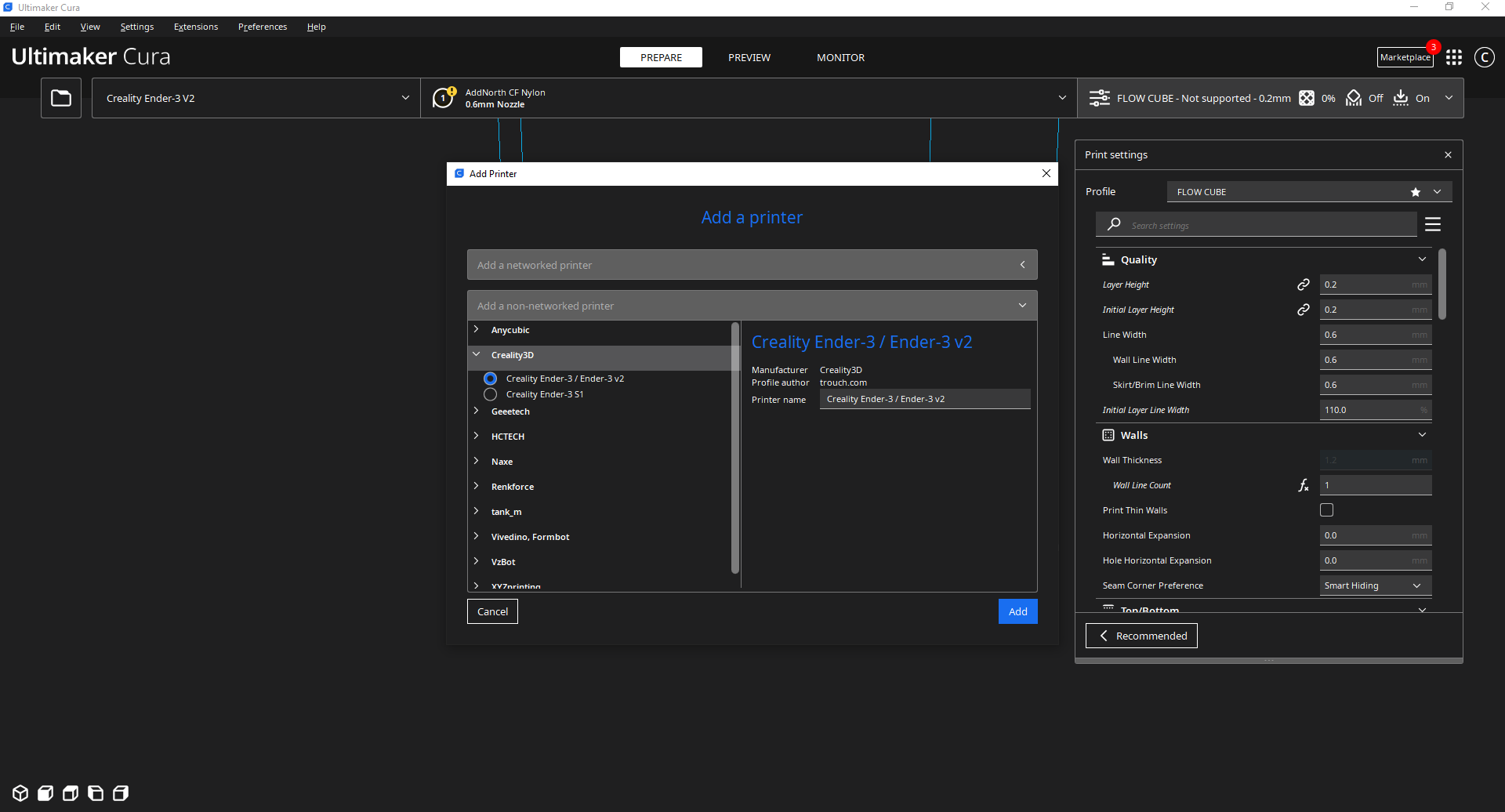This screenshot has width=1505, height=812.
Task: Select the top view cube icon
Action: [x=71, y=793]
